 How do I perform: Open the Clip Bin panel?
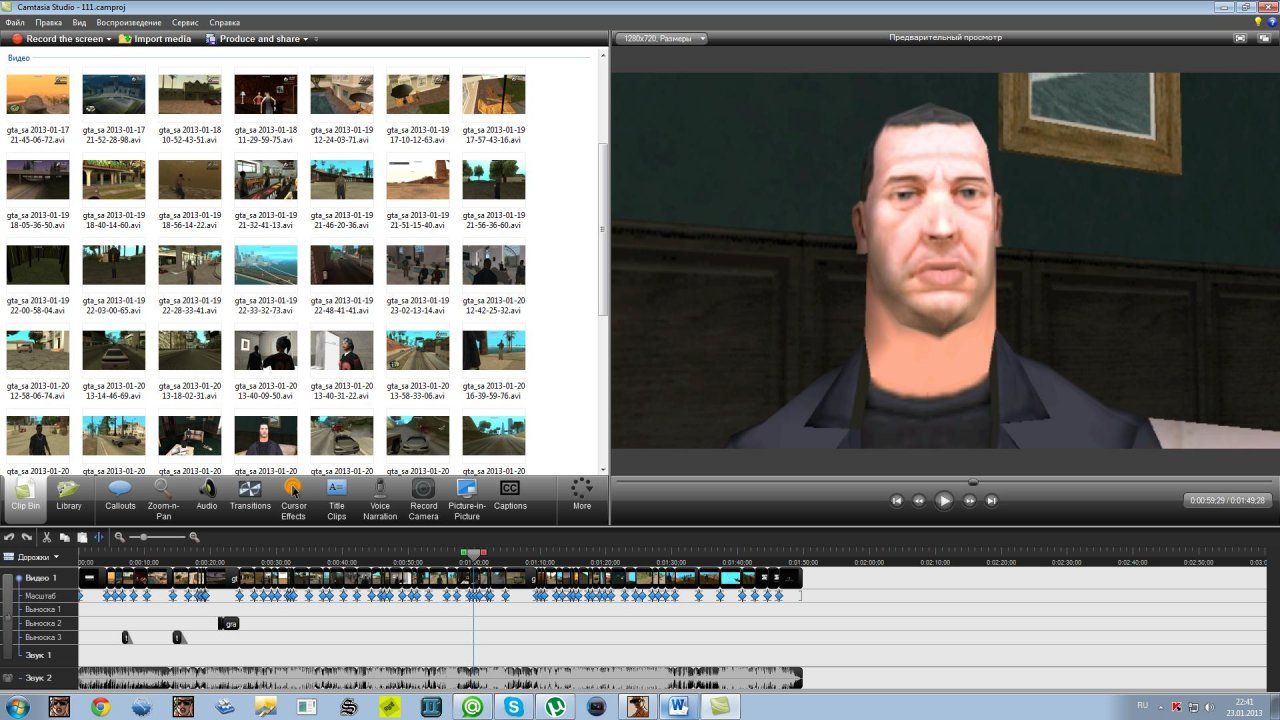pyautogui.click(x=26, y=498)
